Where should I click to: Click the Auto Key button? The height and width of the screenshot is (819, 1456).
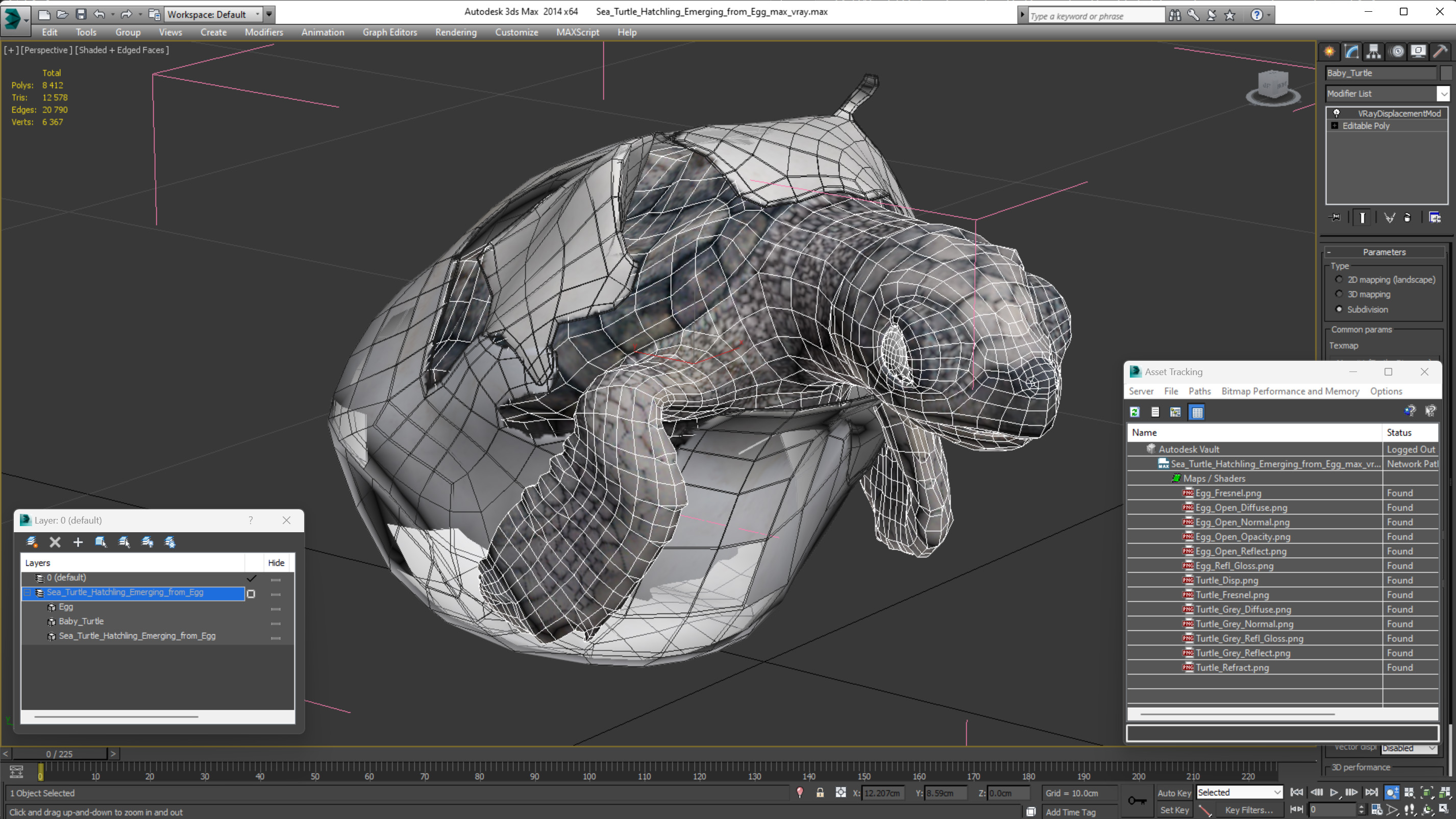(1174, 792)
